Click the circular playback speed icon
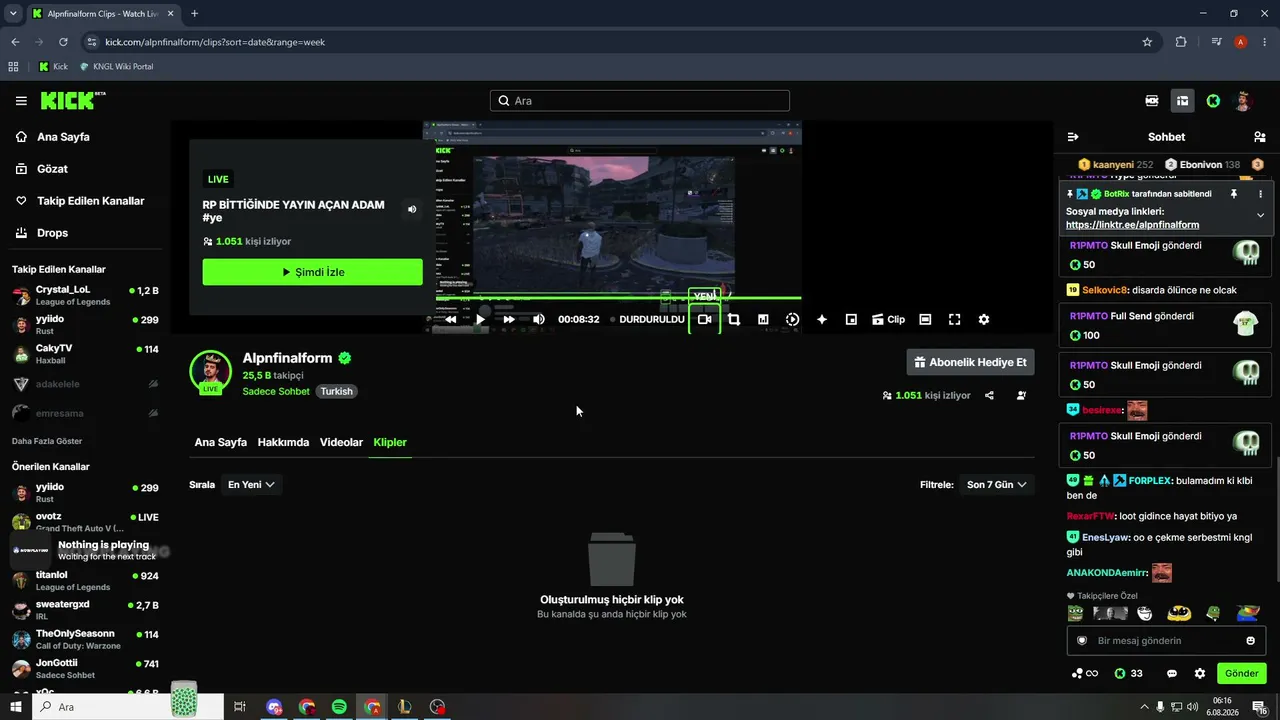 pyautogui.click(x=792, y=319)
